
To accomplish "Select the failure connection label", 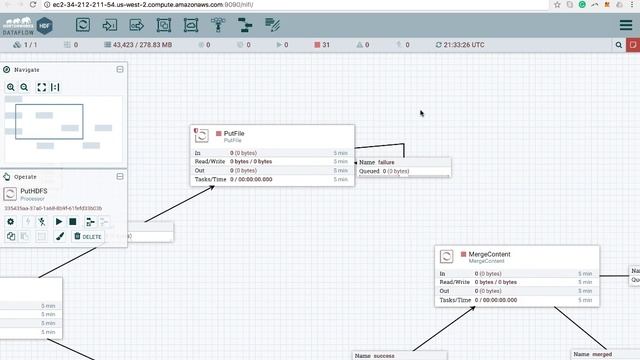I will (x=403, y=167).
